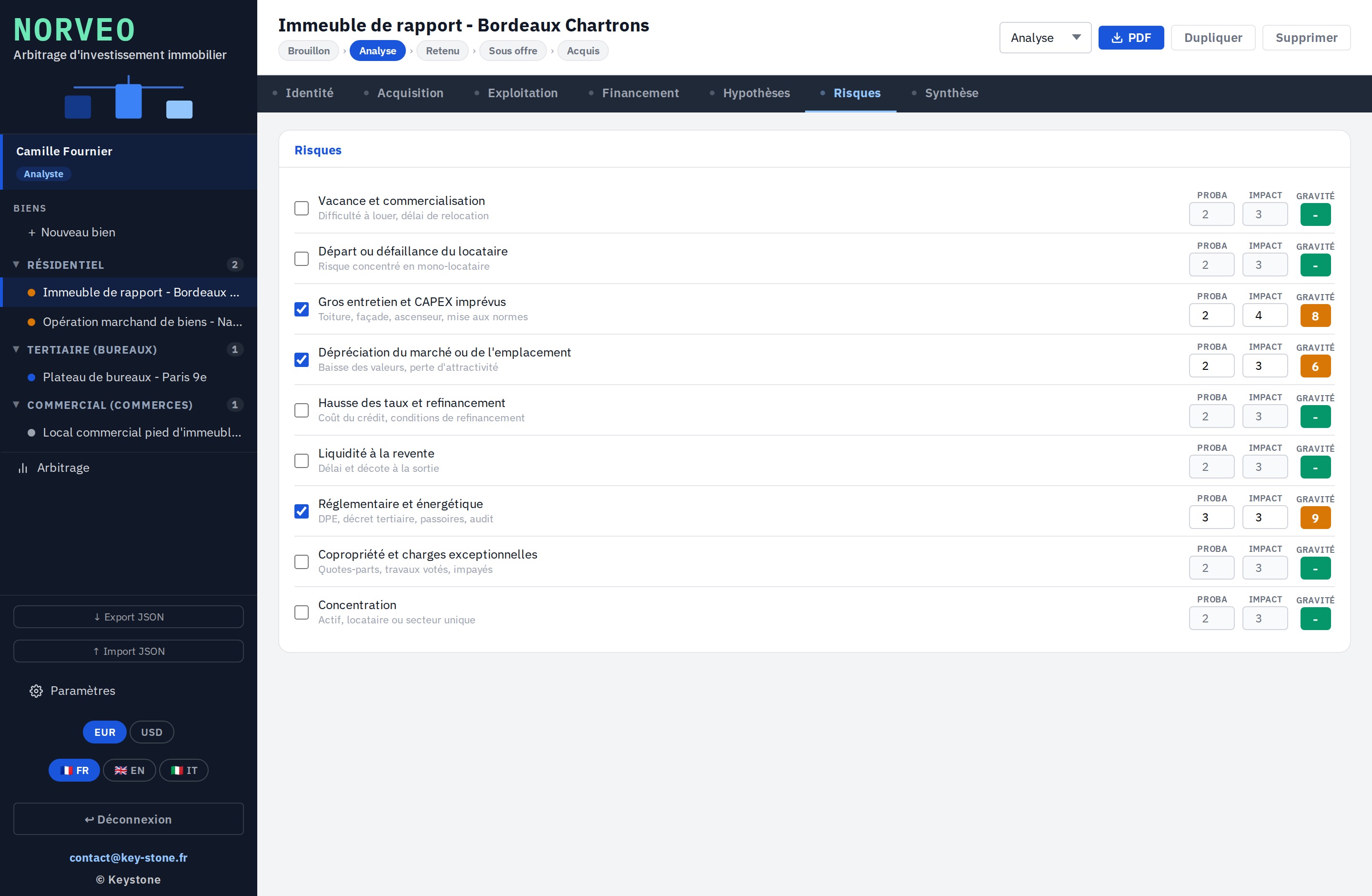The image size is (1372, 896).
Task: Open the Analyse status dropdown
Action: (1045, 38)
